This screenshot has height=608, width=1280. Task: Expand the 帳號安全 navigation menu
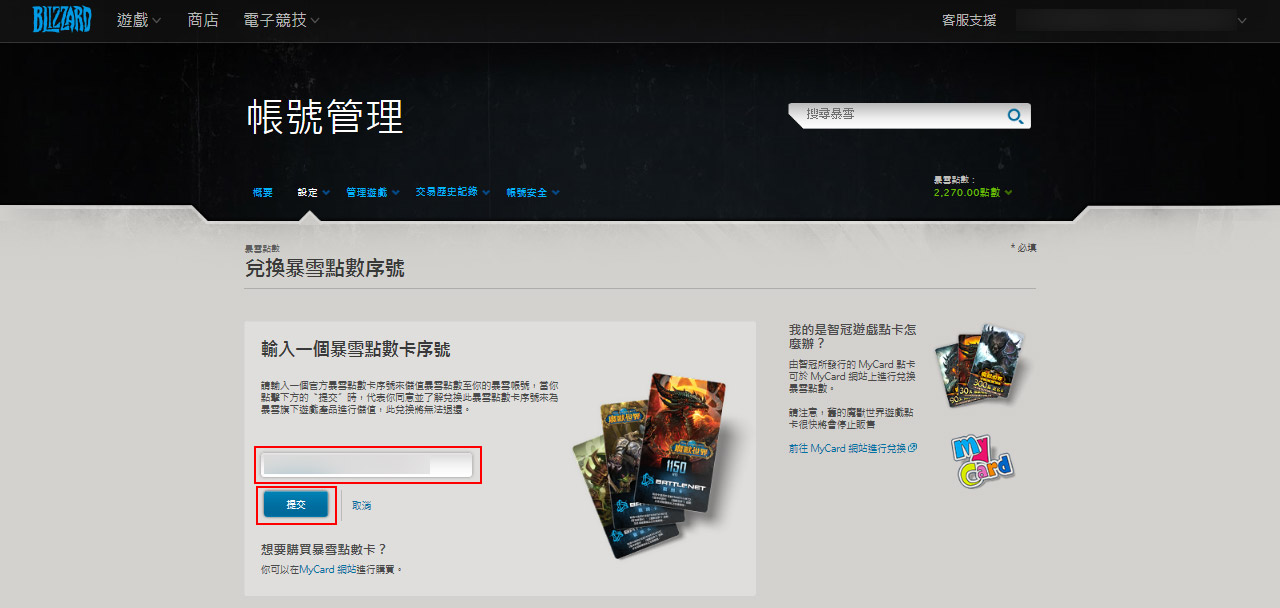(x=532, y=192)
